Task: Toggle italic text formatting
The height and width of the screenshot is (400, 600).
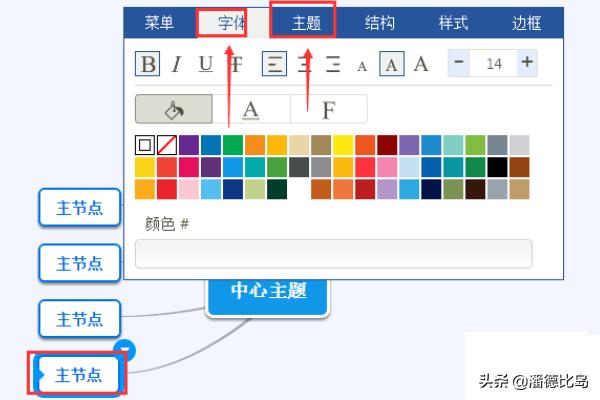Action: click(176, 64)
